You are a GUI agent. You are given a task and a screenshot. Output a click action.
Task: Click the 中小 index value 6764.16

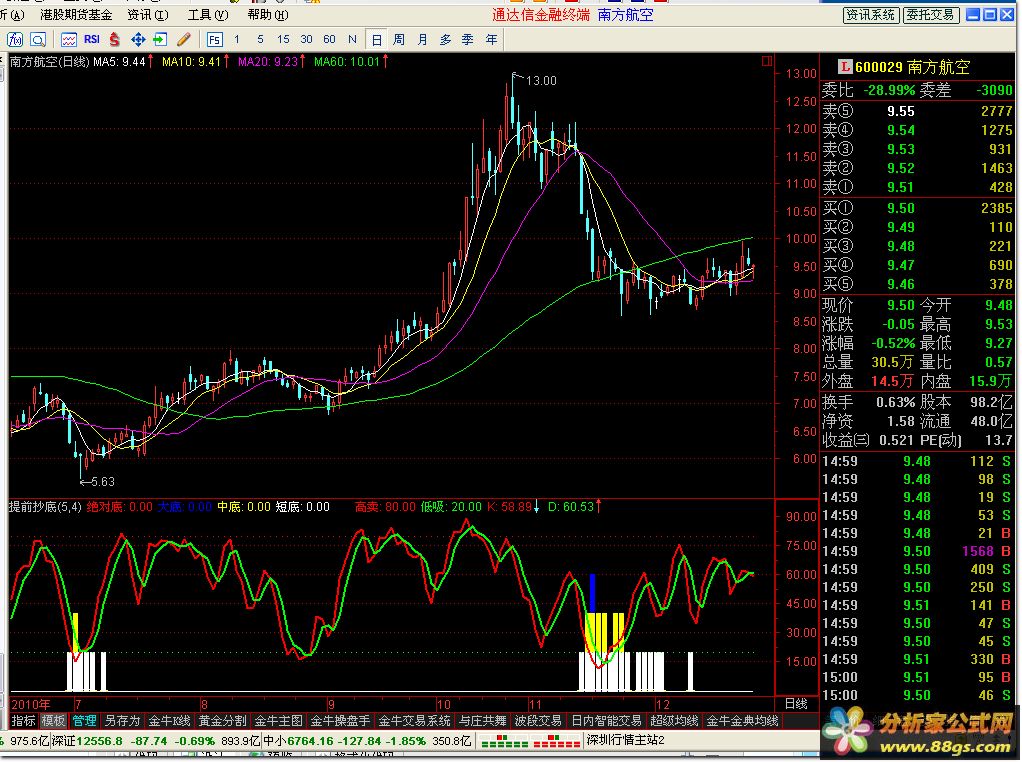coord(310,741)
